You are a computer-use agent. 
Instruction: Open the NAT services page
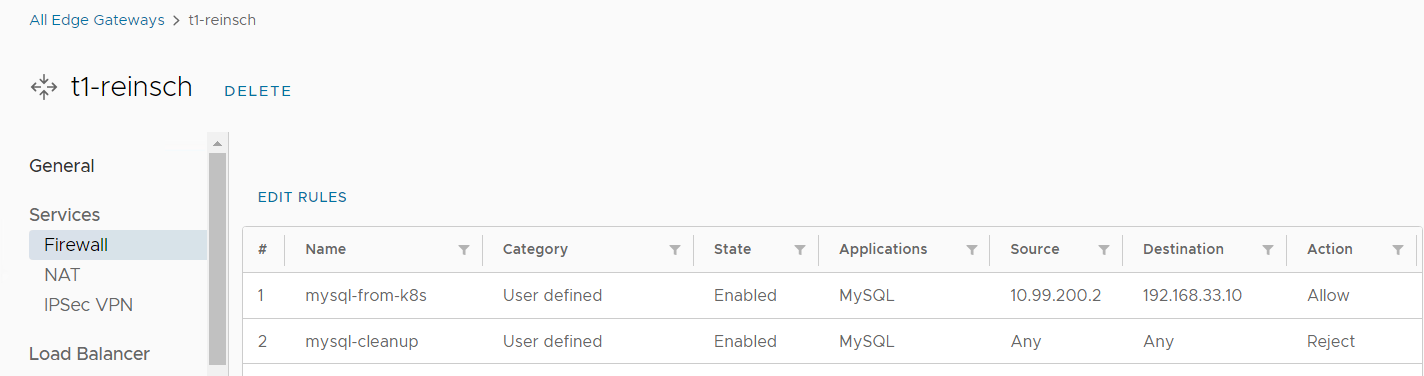62,275
